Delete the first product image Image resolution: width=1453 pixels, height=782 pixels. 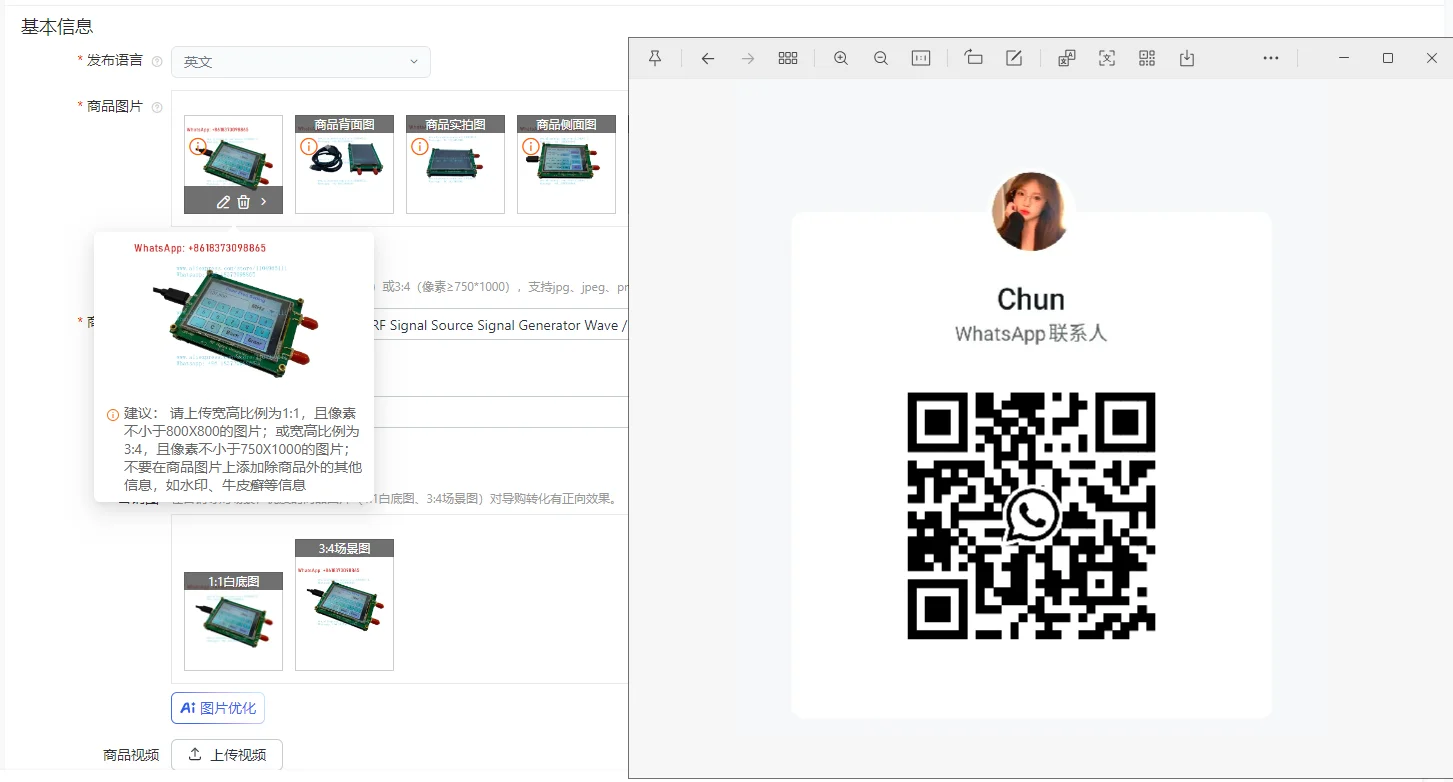click(243, 202)
